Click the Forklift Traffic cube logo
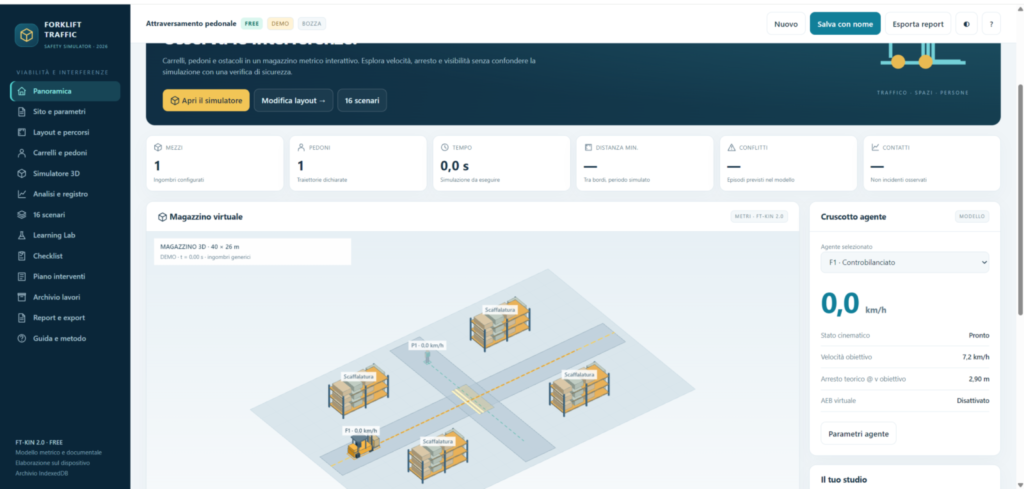 [x=27, y=35]
